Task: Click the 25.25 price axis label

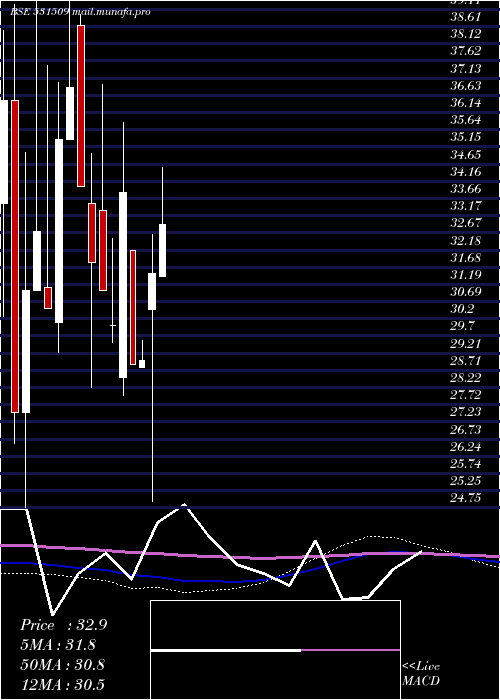Action: [466, 481]
